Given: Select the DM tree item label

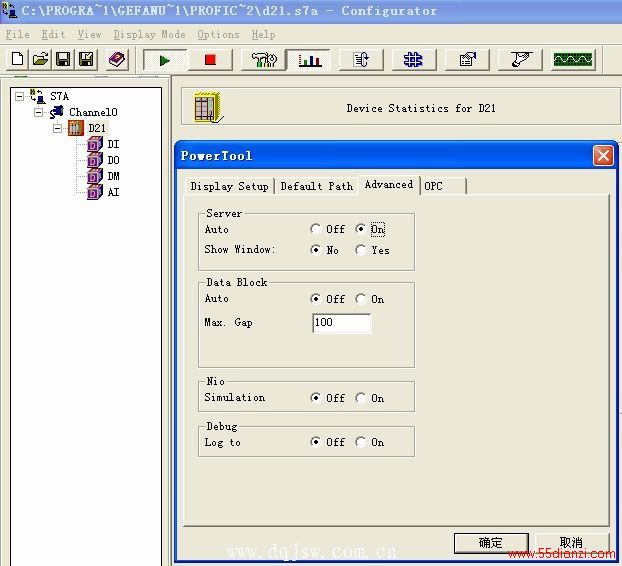Looking at the screenshot, I should [x=113, y=176].
